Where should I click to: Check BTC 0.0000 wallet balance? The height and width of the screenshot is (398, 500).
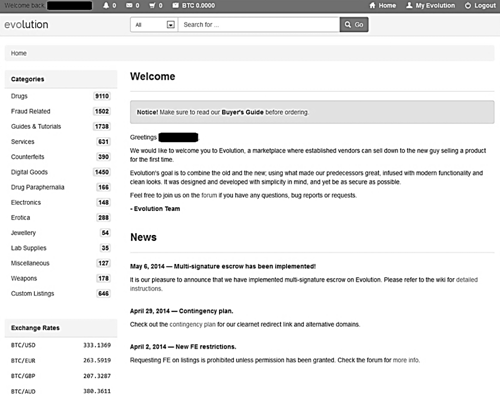tap(193, 5)
